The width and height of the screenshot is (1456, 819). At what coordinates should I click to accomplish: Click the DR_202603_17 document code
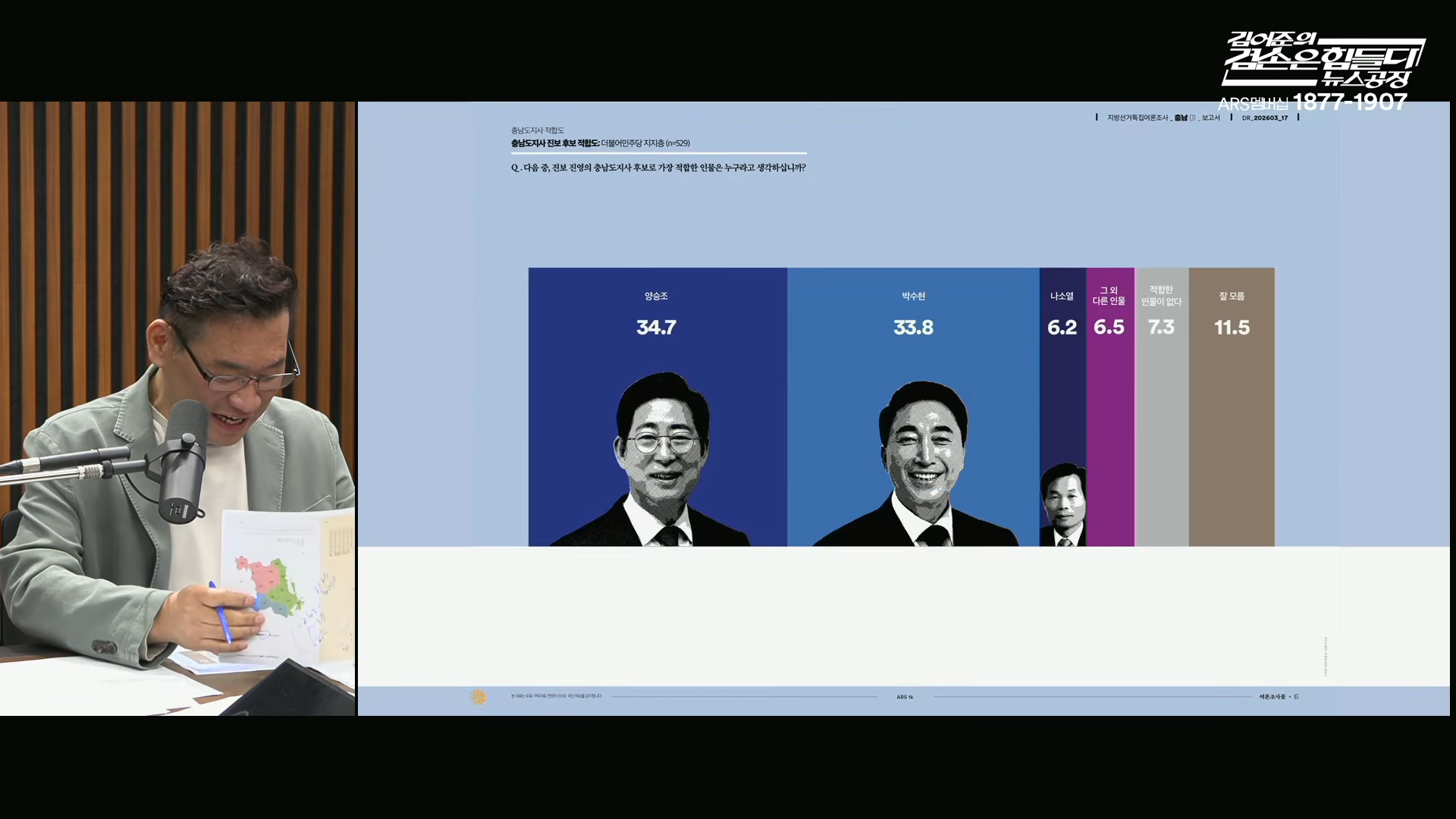point(1264,118)
